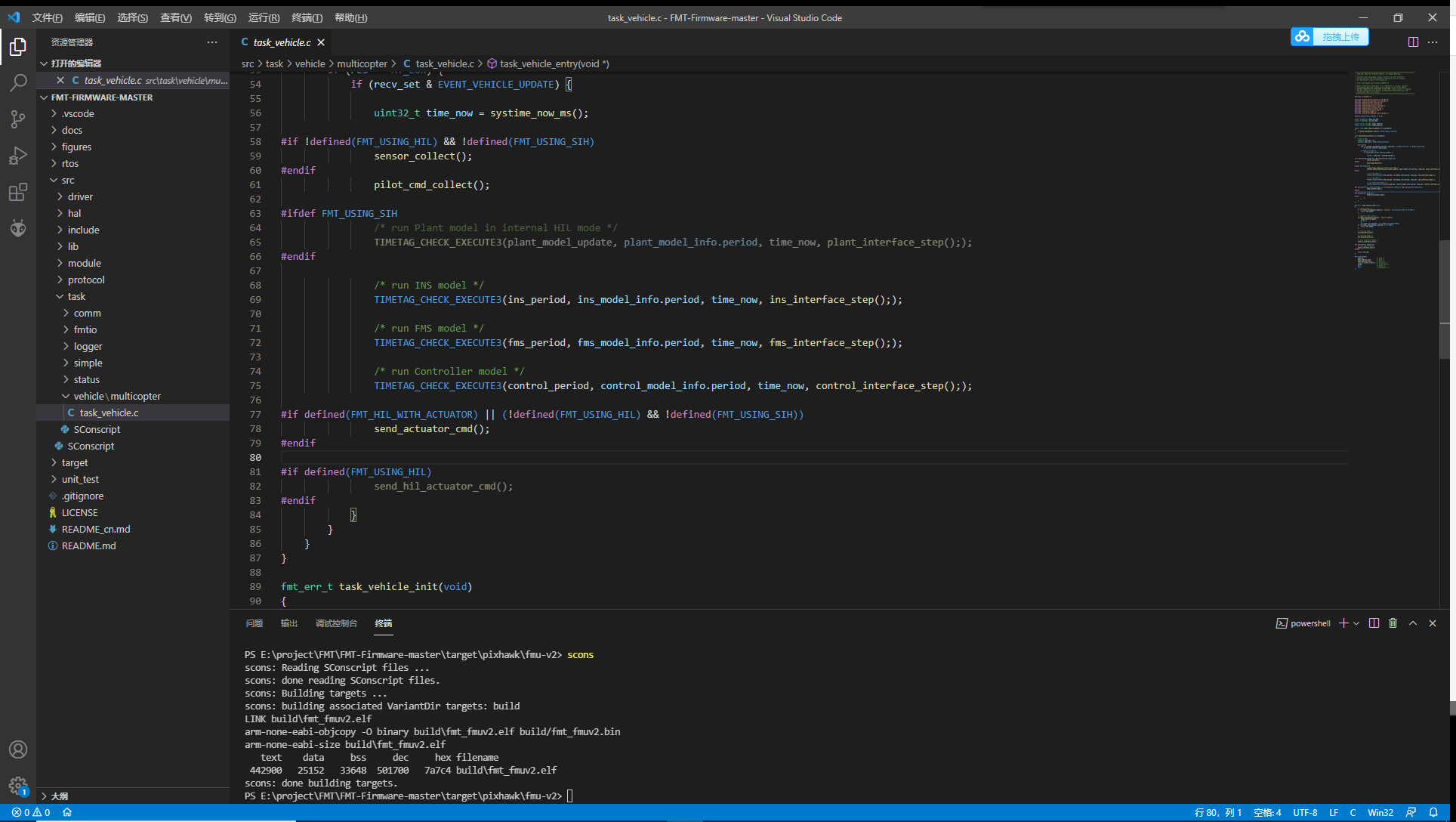Maximize terminal panel size with chevron
This screenshot has height=822, width=1456.
click(x=1413, y=623)
